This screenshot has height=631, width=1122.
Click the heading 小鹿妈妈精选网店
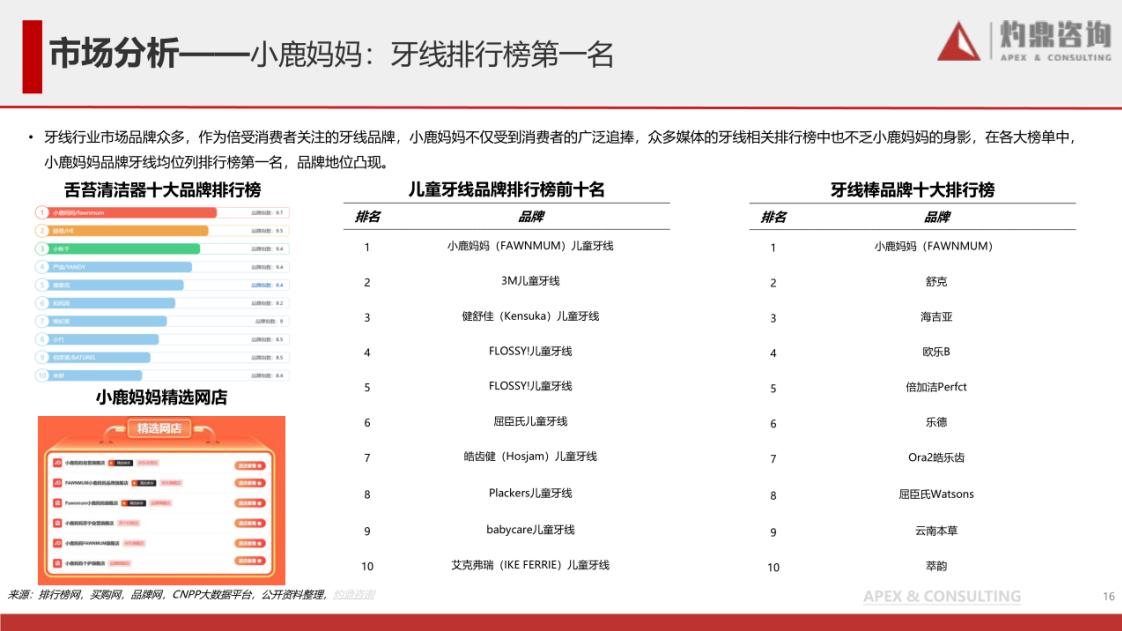tap(162, 397)
